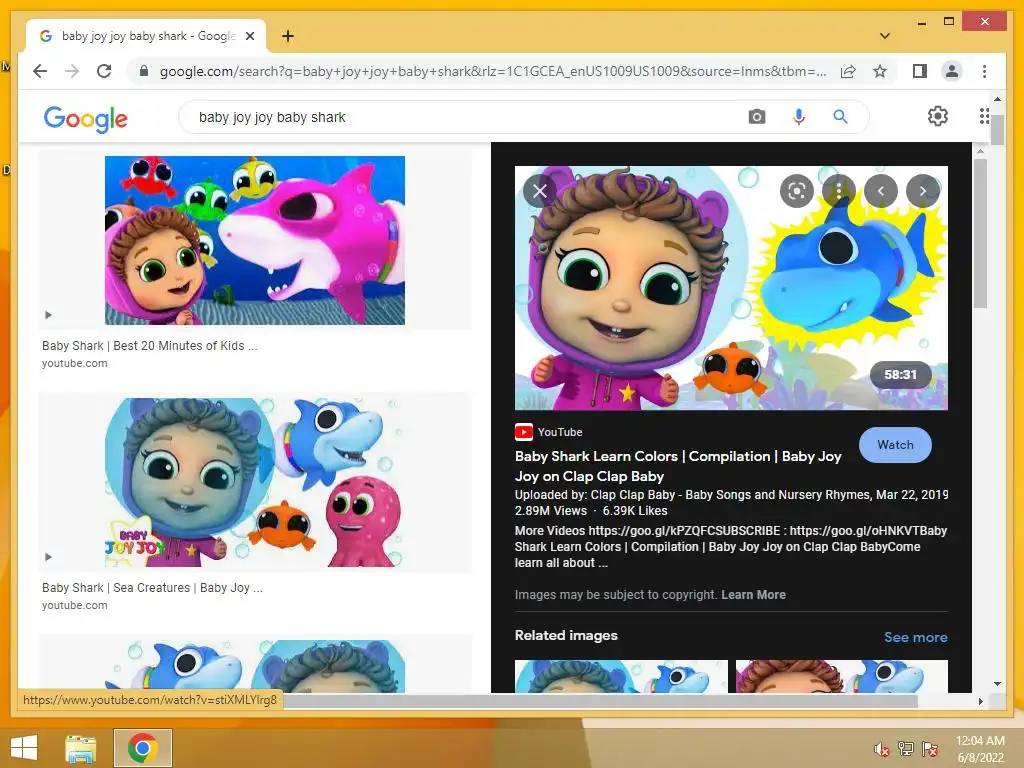Screen dimensions: 1024x768
Task: Click Learn More copyright link
Action: point(753,594)
